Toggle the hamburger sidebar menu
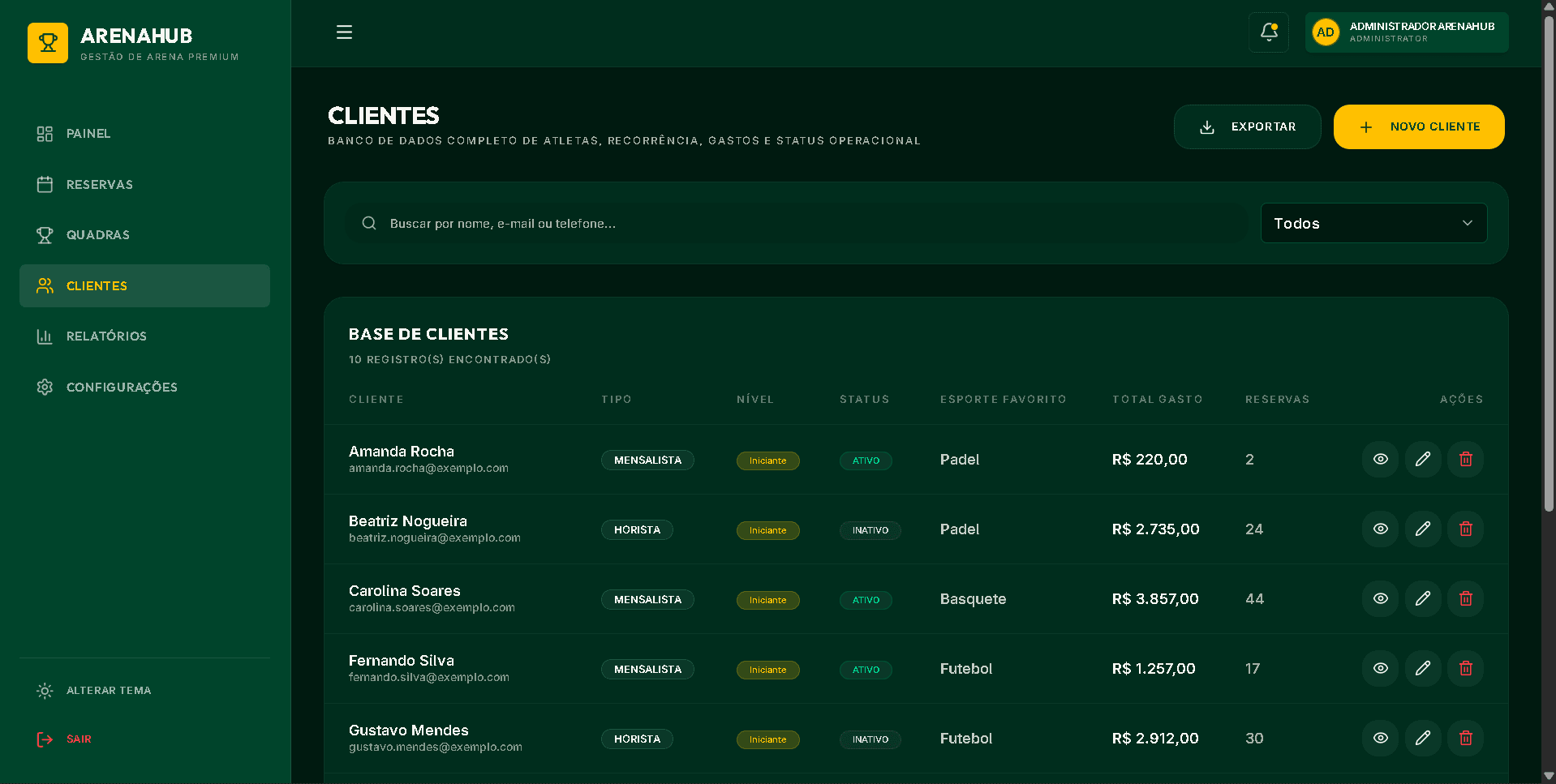 point(344,32)
